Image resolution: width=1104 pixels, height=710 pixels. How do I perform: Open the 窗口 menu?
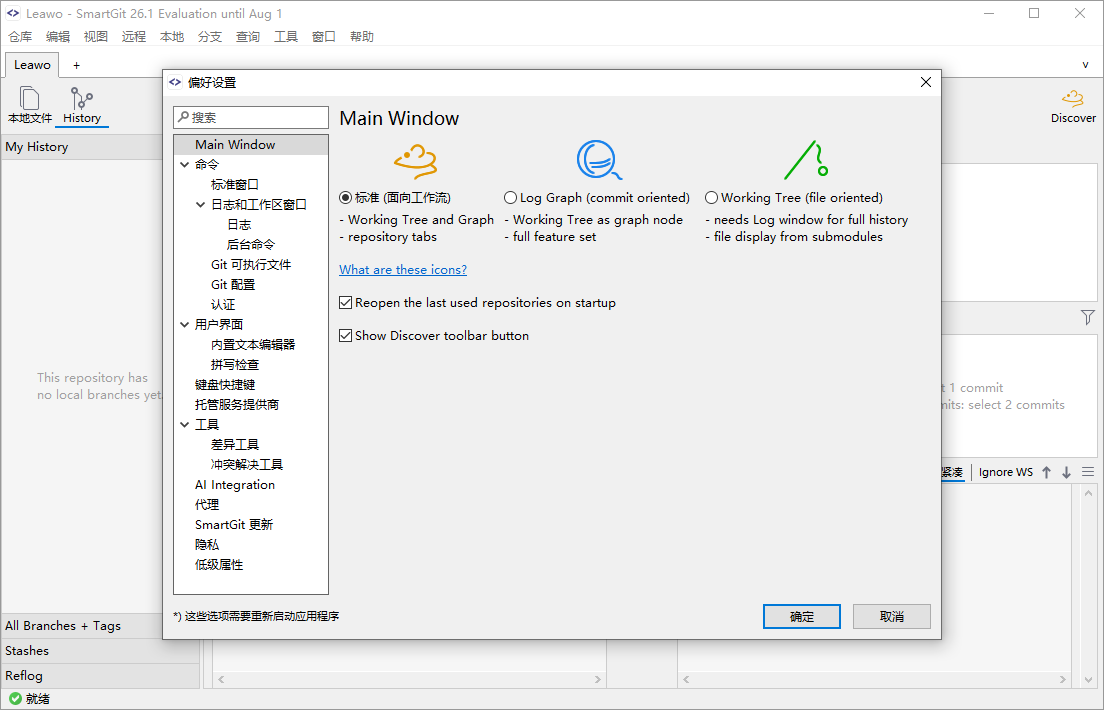(x=324, y=37)
